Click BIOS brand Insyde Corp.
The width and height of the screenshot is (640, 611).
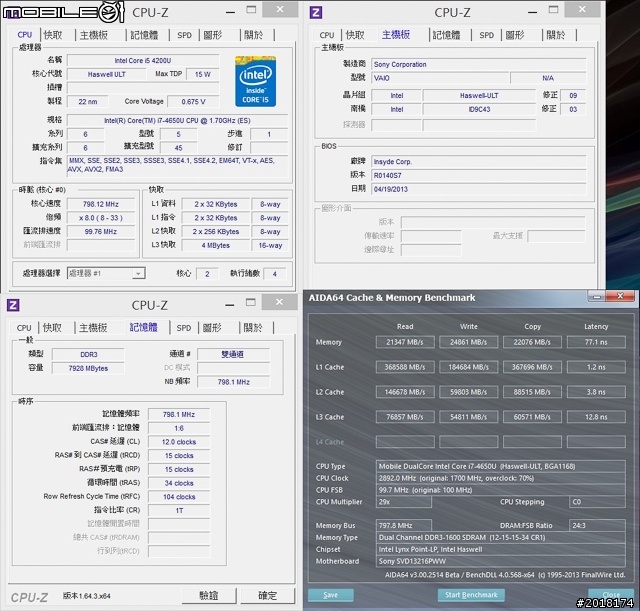pyautogui.click(x=479, y=162)
